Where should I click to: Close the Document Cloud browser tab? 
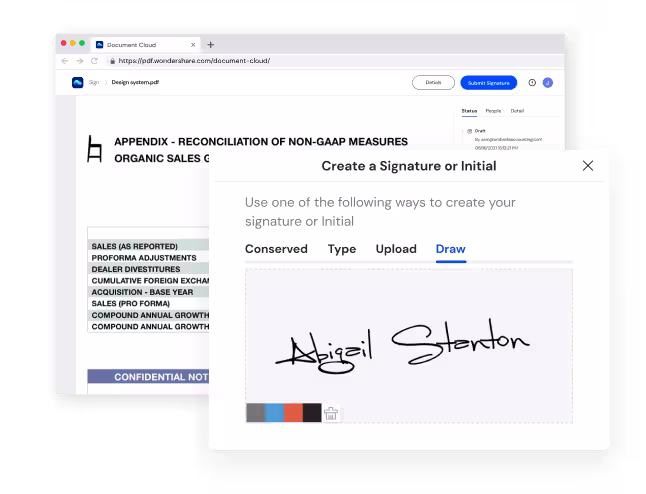[193, 44]
